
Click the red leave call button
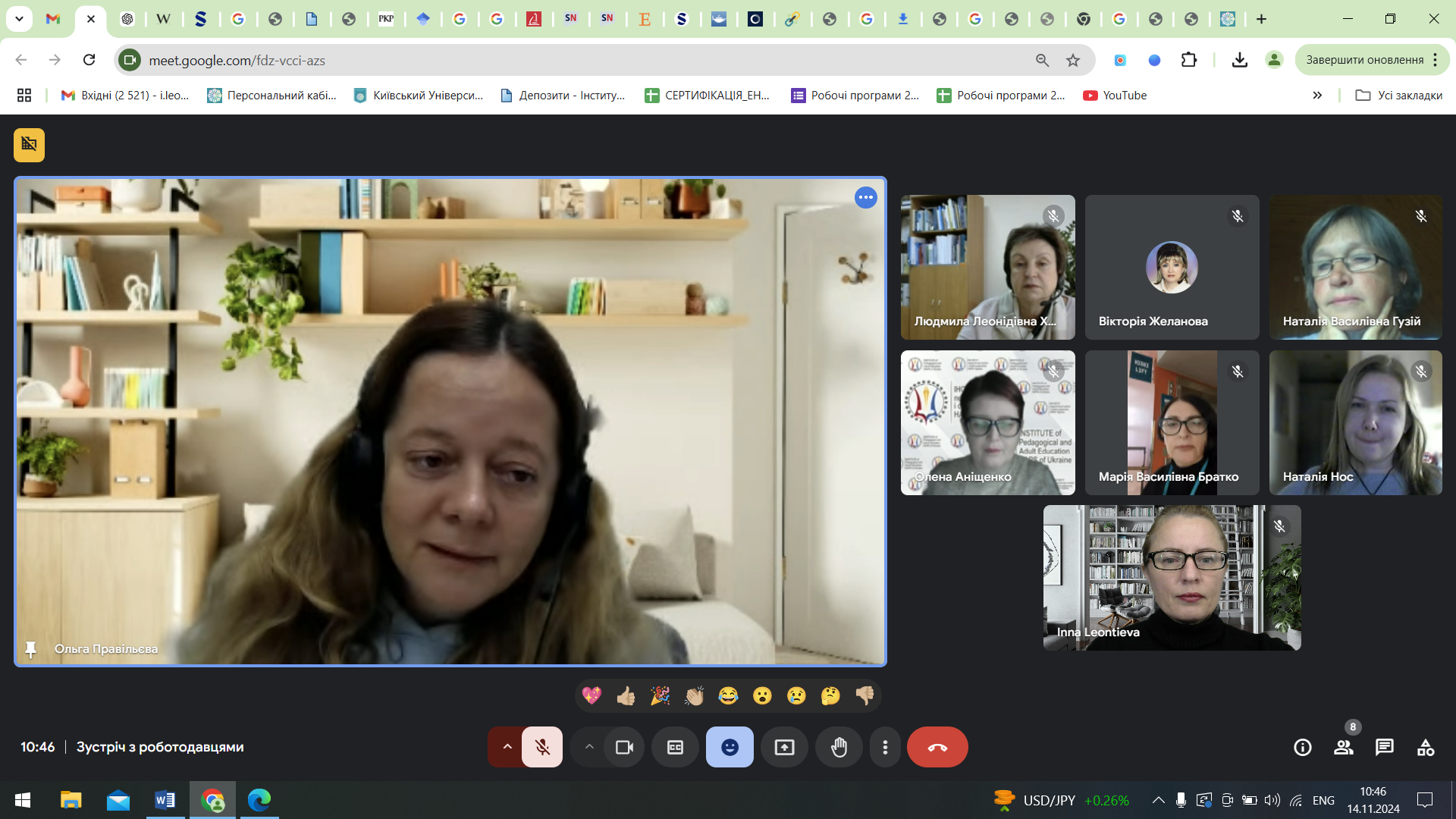pyautogui.click(x=937, y=748)
